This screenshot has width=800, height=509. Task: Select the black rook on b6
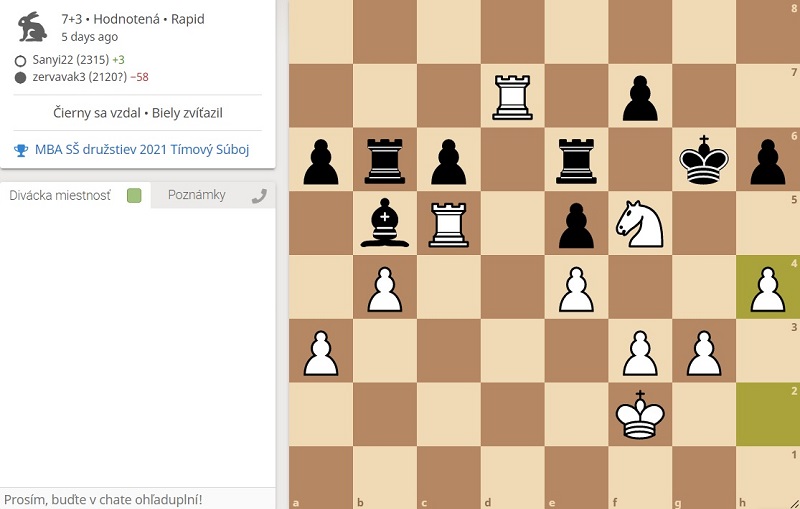pyautogui.click(x=385, y=159)
